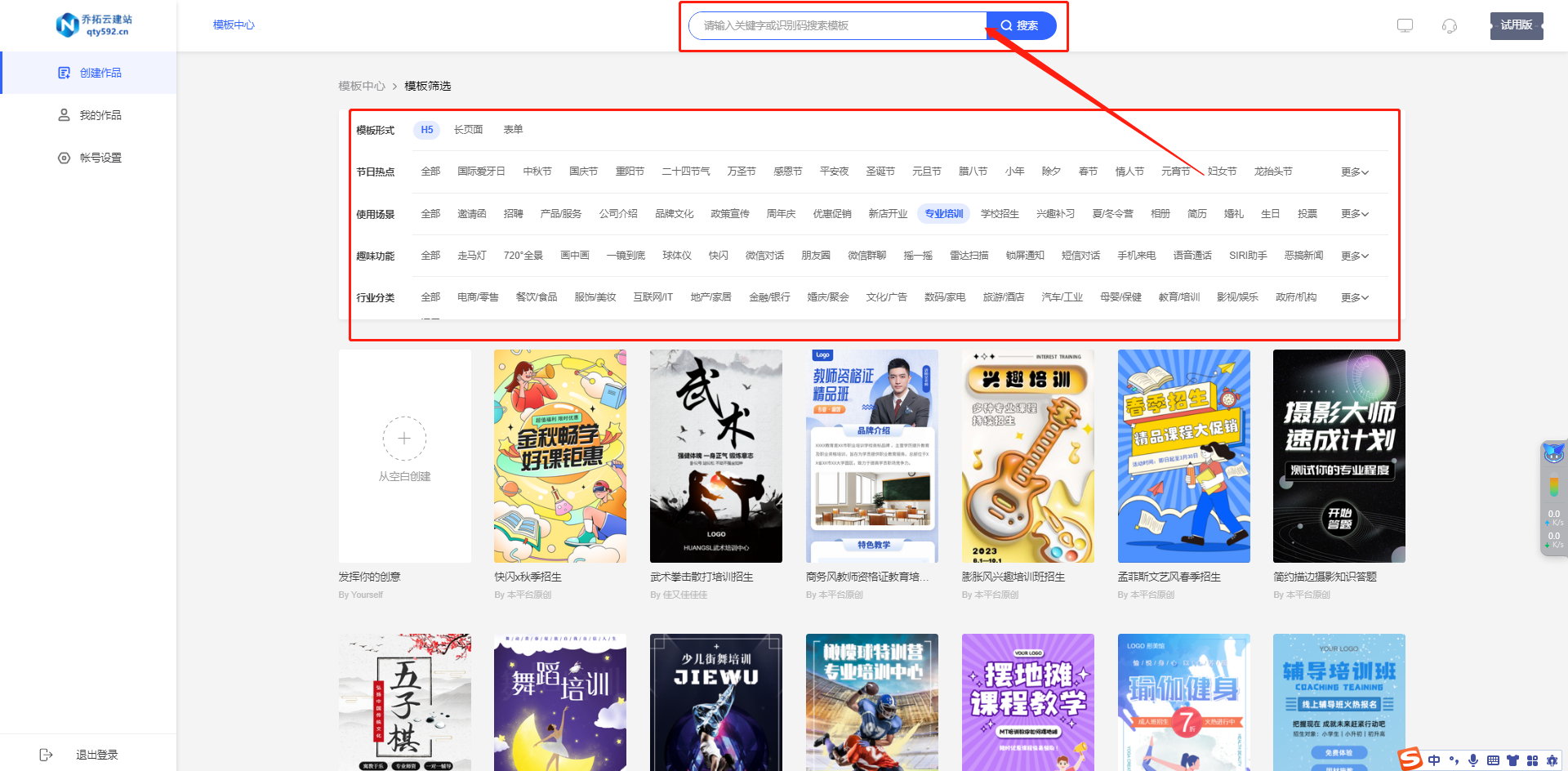Select the 长页面 template format
Viewport: 1568px width, 771px height.
point(468,130)
